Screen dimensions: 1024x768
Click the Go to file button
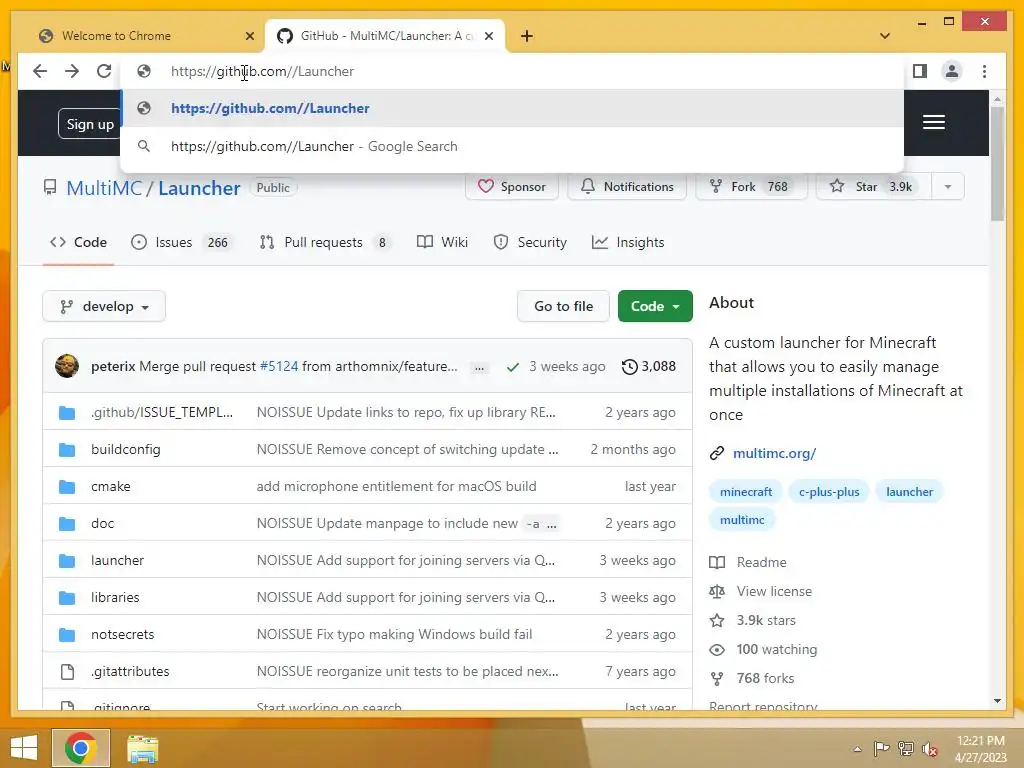pyautogui.click(x=563, y=306)
